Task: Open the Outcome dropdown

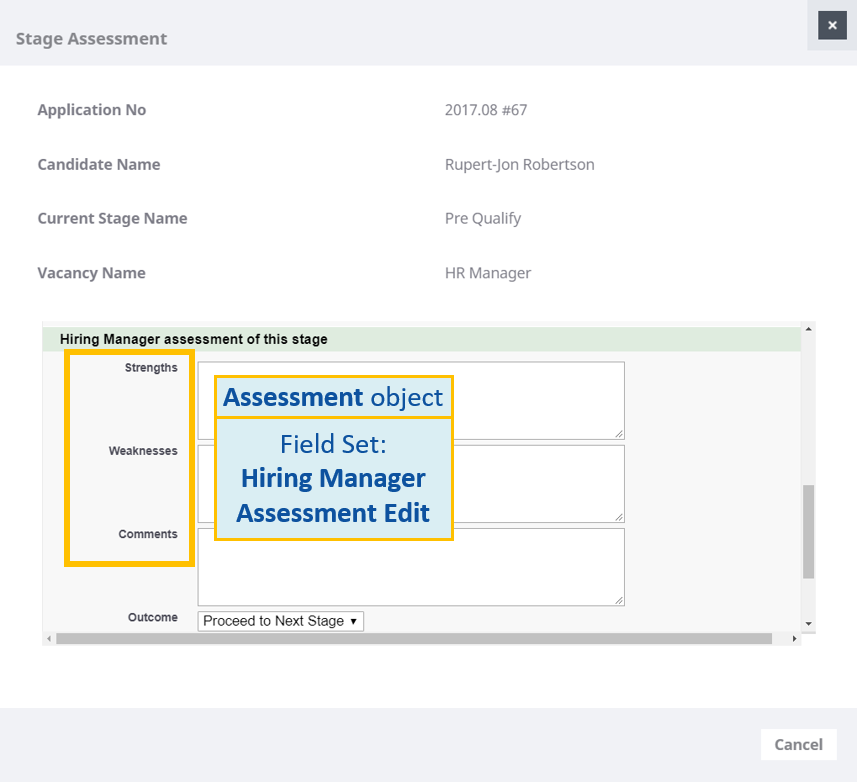Action: pyautogui.click(x=281, y=621)
